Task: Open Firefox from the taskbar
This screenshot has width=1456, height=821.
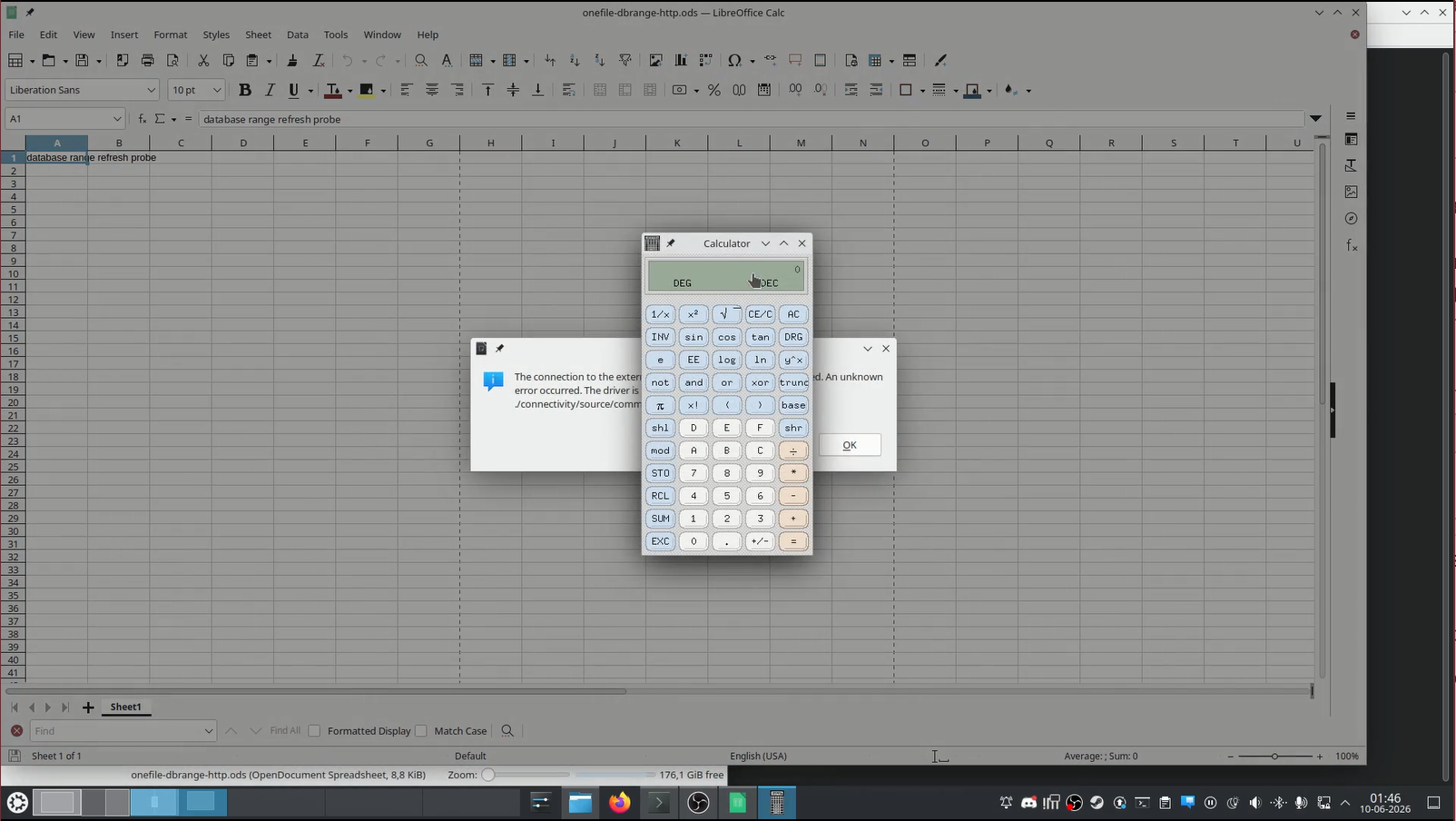Action: pyautogui.click(x=620, y=803)
